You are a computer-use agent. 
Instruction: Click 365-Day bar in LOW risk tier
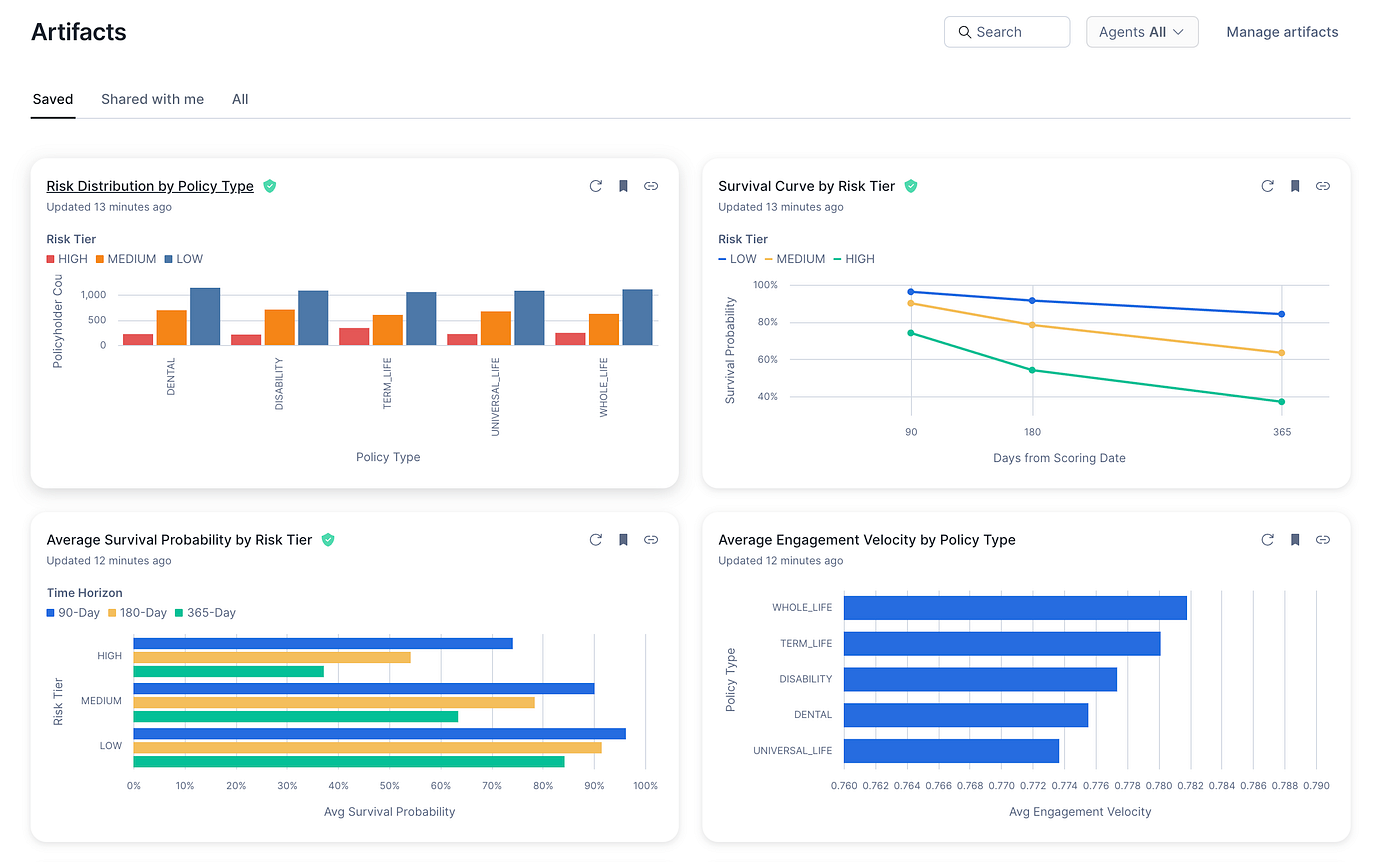pyautogui.click(x=349, y=762)
